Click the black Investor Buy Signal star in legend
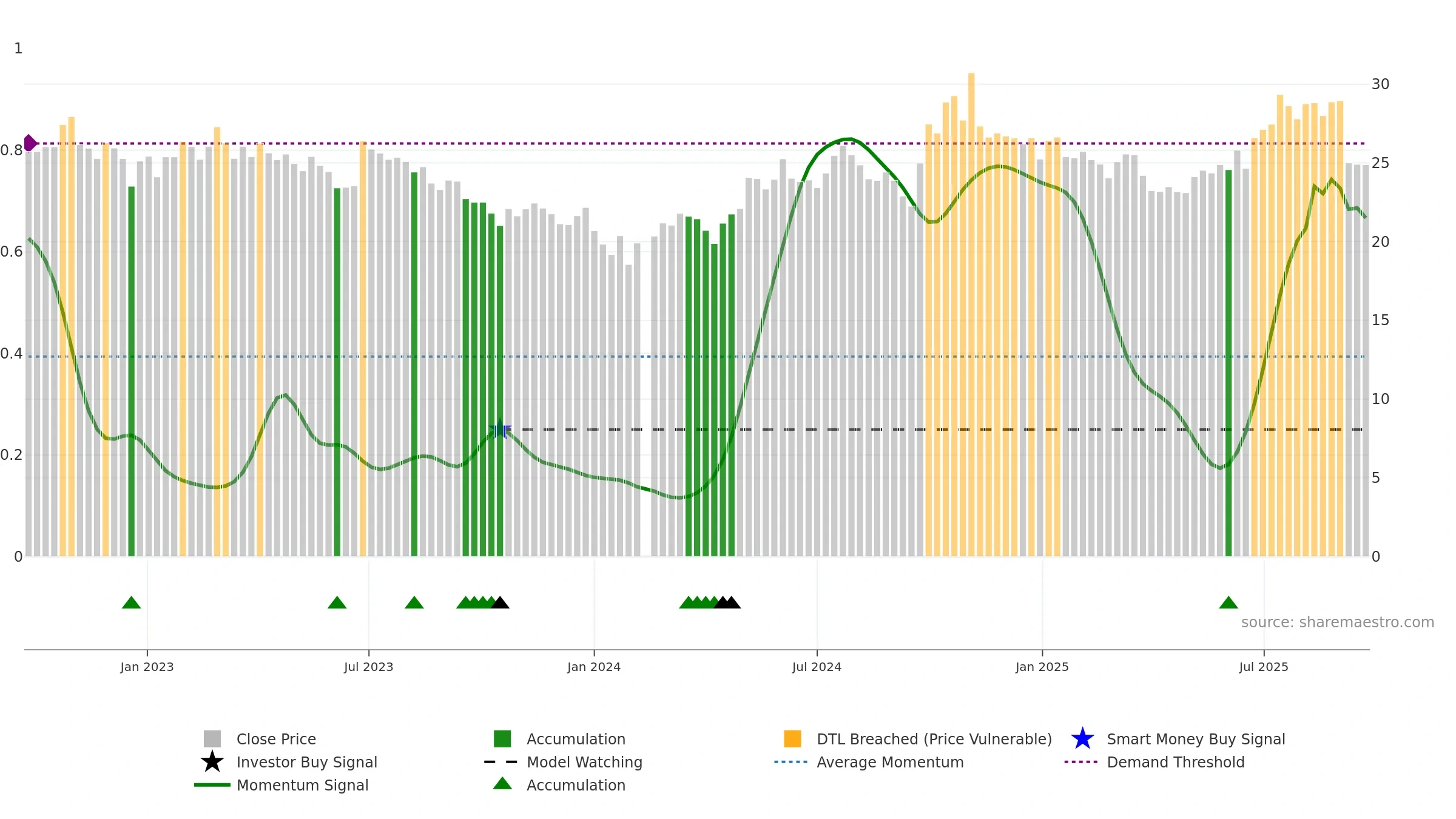This screenshot has width=1456, height=819. [x=212, y=762]
